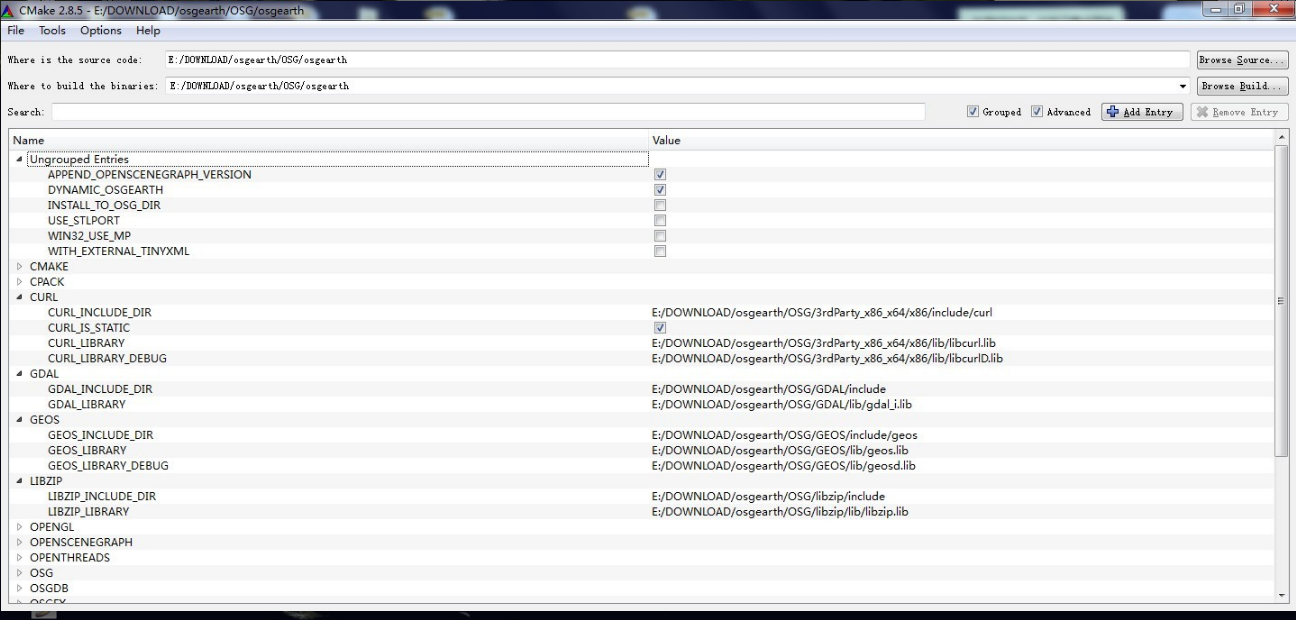The image size is (1296, 620).
Task: Click the gdal_i.lib path value
Action: [782, 404]
